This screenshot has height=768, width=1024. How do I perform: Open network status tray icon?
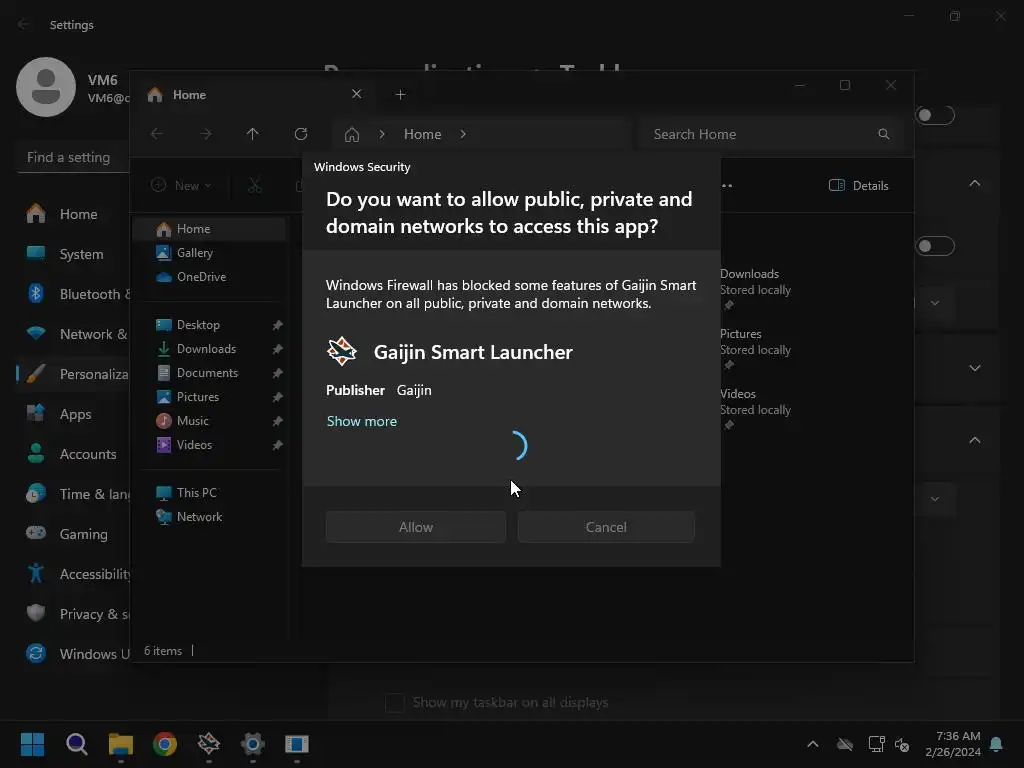(x=876, y=744)
